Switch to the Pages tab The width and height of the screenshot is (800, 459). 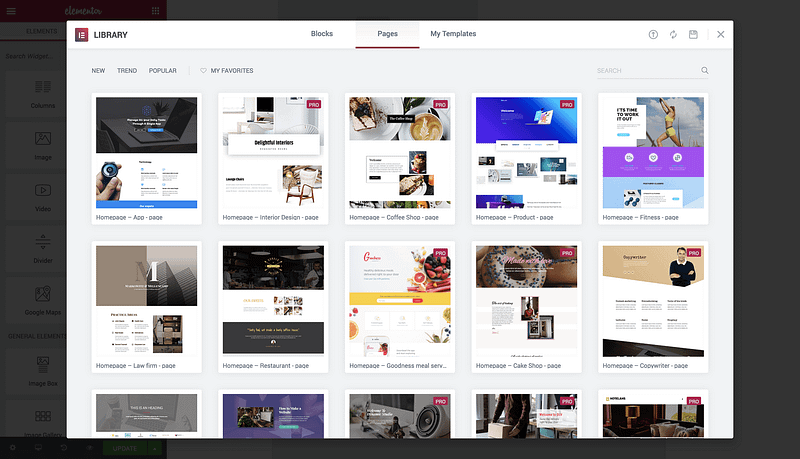[387, 34]
